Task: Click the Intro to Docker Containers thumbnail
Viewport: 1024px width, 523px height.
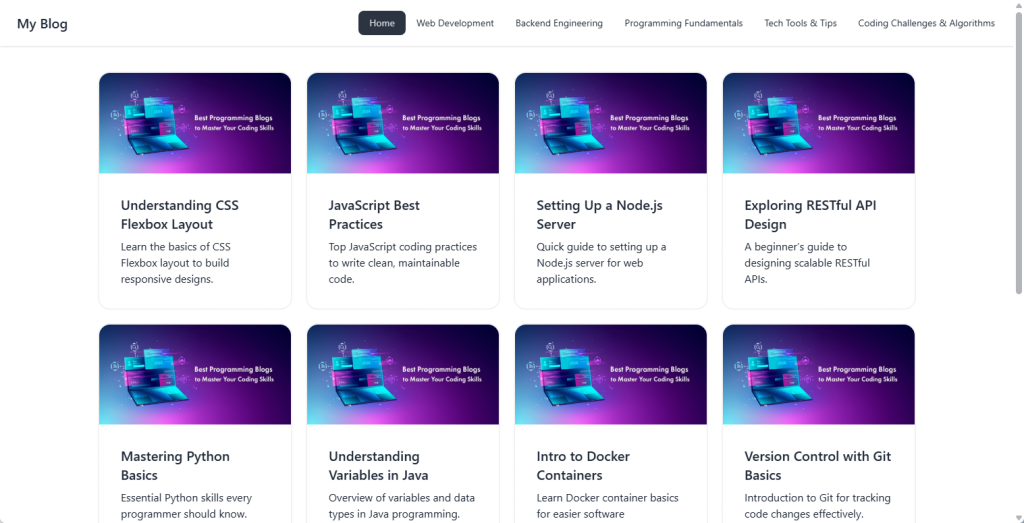Action: point(611,374)
